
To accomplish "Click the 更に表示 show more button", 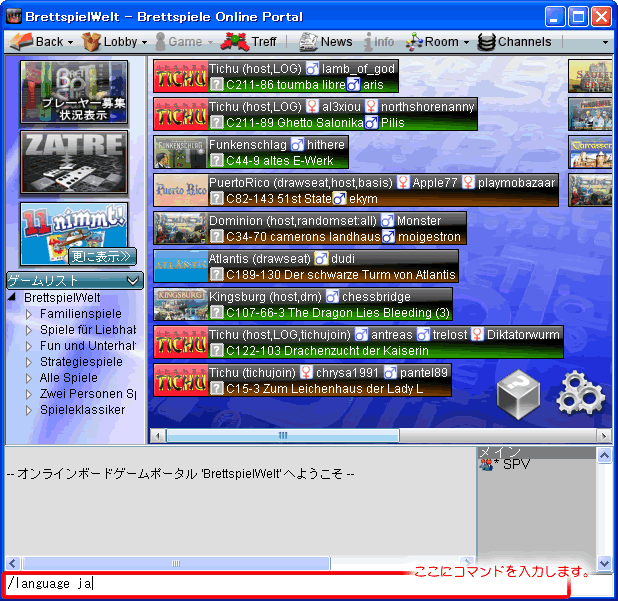I will [102, 257].
